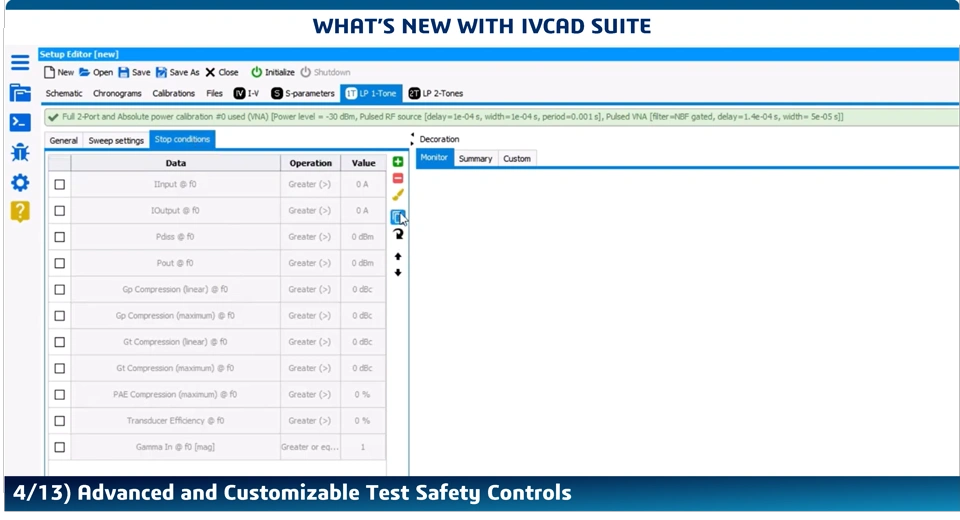The width and height of the screenshot is (960, 520).
Task: Move the condition down with down arrow
Action: pos(398,273)
